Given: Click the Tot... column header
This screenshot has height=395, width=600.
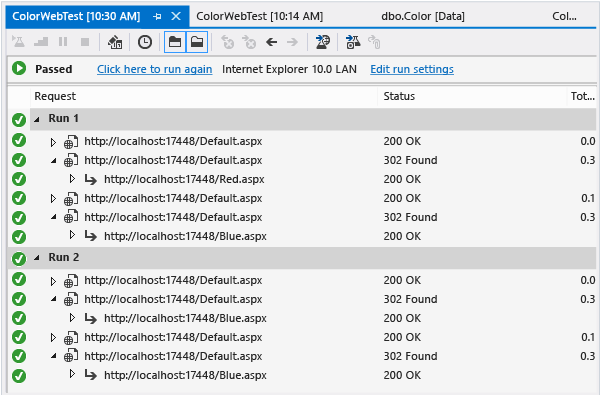Looking at the screenshot, I should tap(583, 96).
